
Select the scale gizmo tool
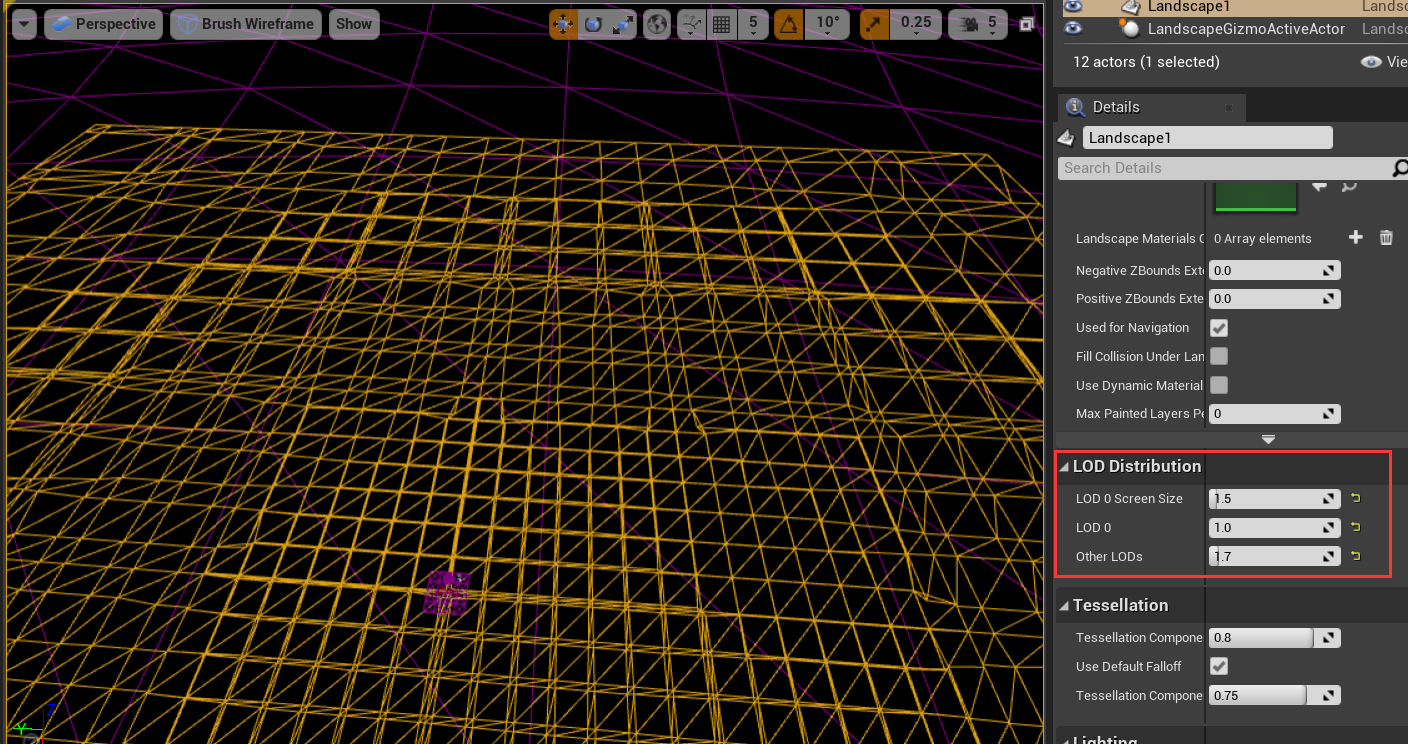point(623,24)
